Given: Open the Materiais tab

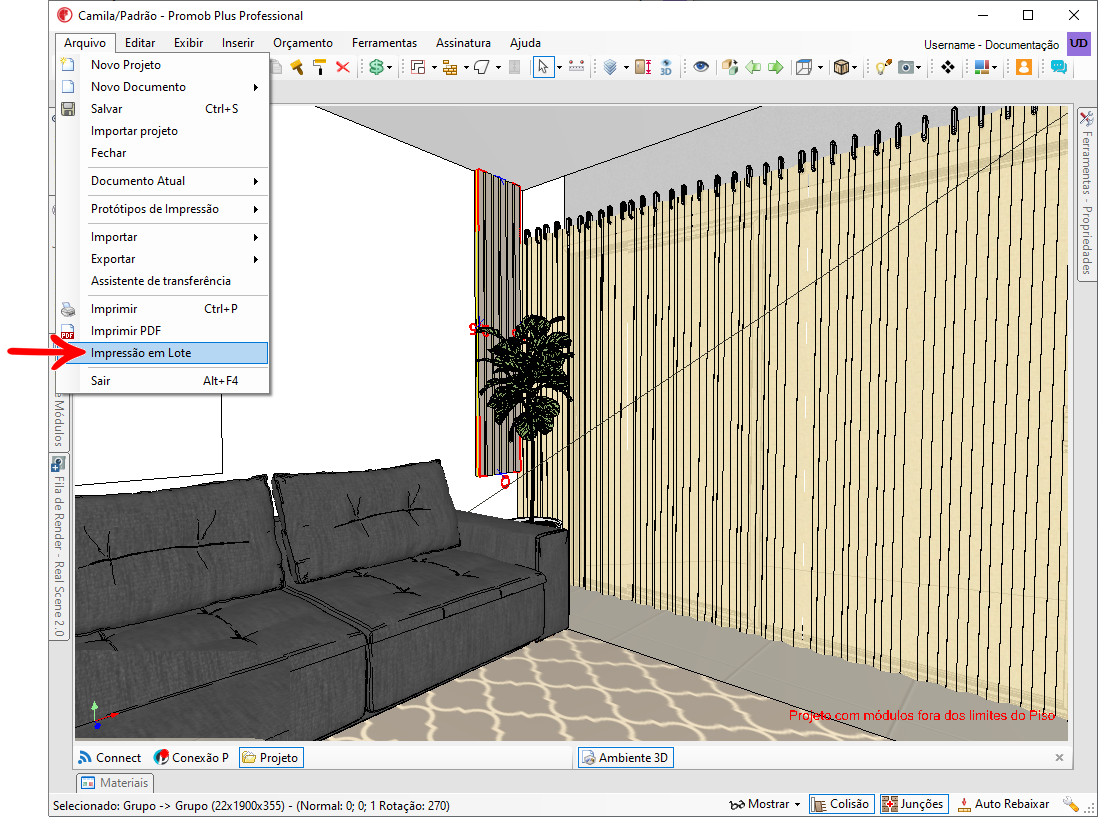Looking at the screenshot, I should [x=115, y=782].
